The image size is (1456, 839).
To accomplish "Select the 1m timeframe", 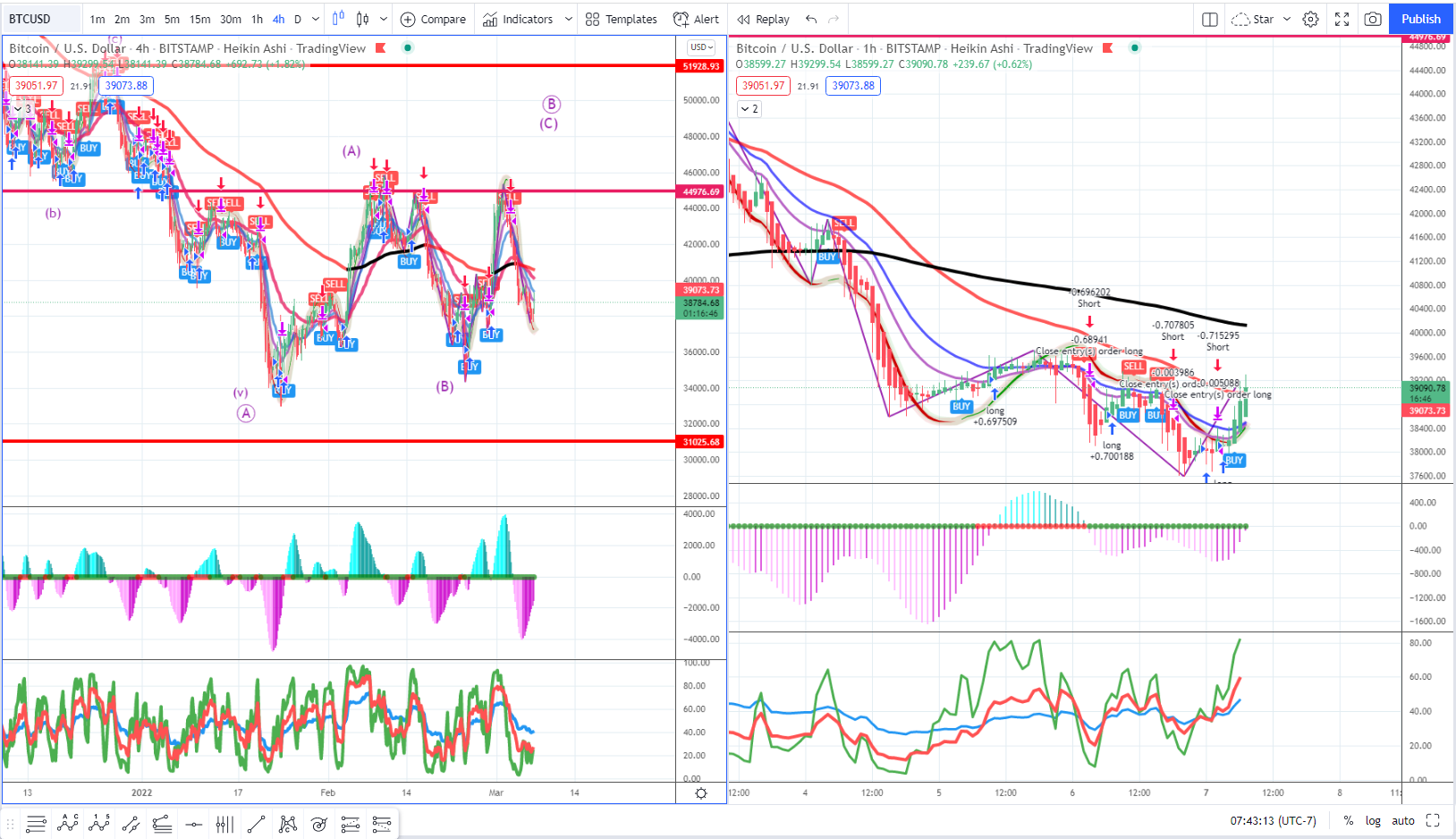I will 97,19.
